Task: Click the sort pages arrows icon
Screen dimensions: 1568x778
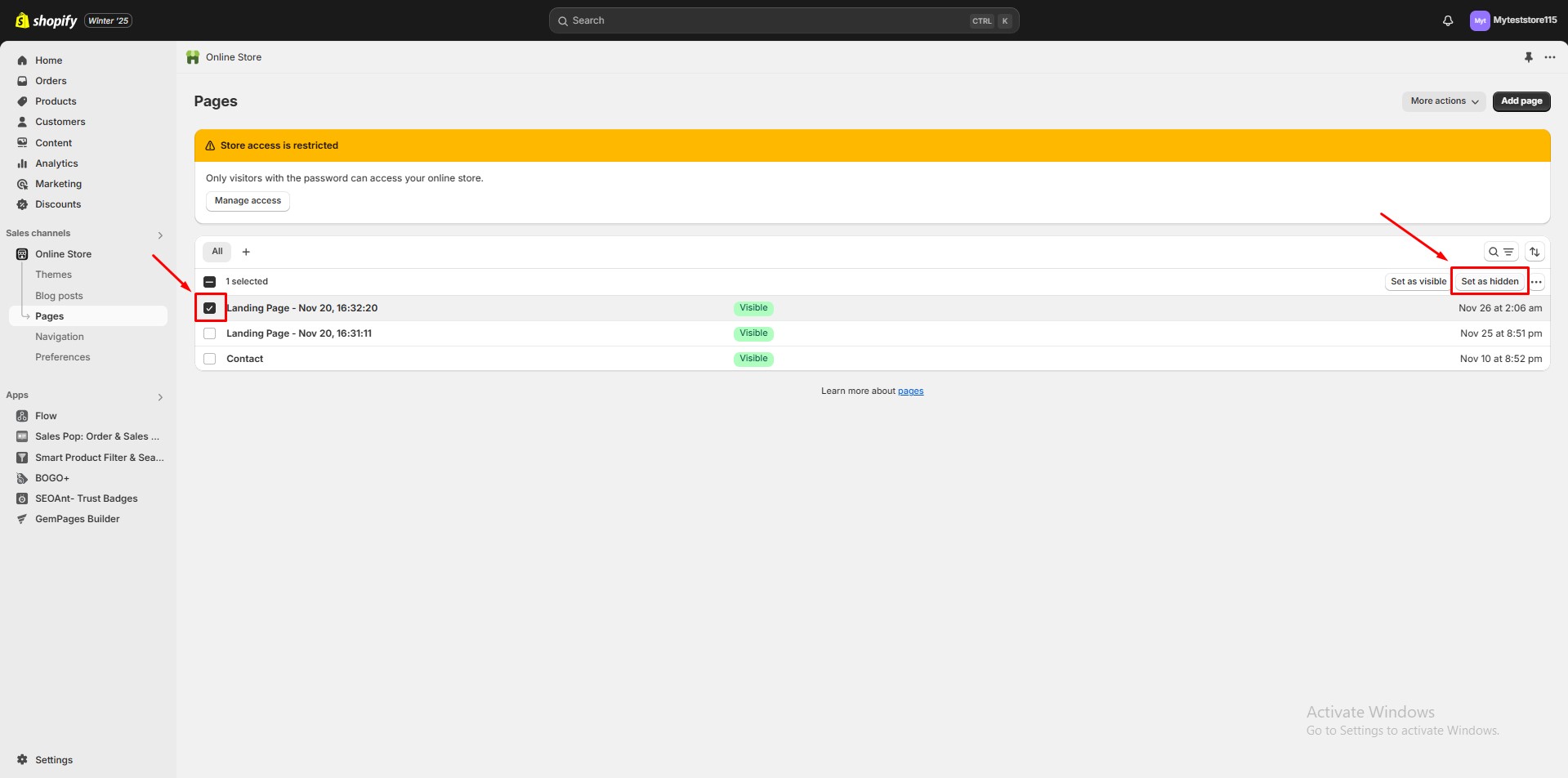Action: [1534, 252]
